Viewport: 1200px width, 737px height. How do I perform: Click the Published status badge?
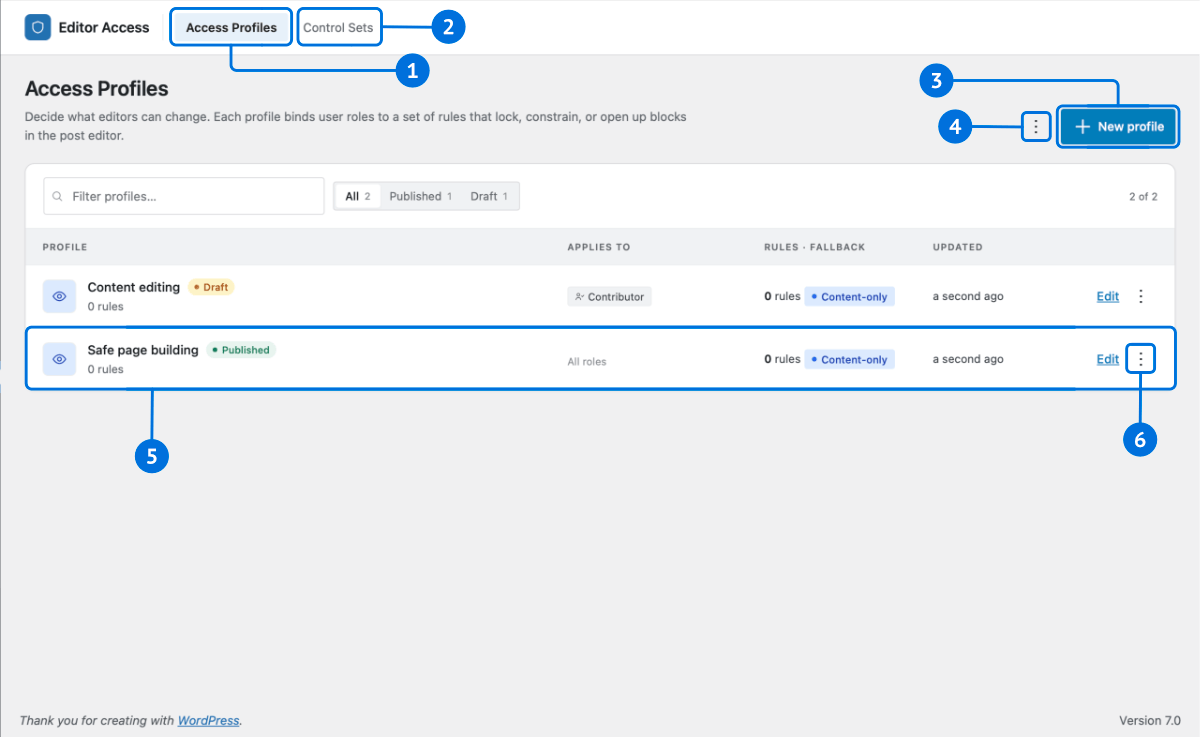click(241, 350)
